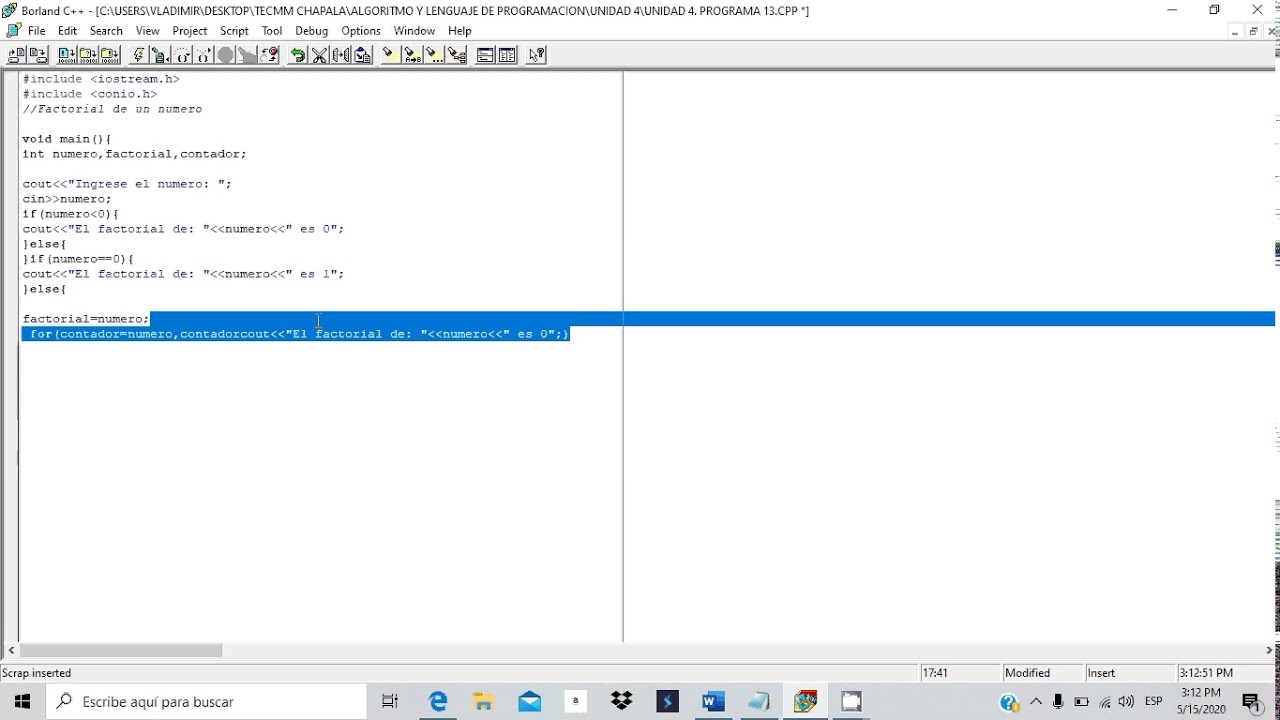Screen dimensions: 1280x720
Task: Open Dropbox from the taskbar
Action: [x=622, y=702]
